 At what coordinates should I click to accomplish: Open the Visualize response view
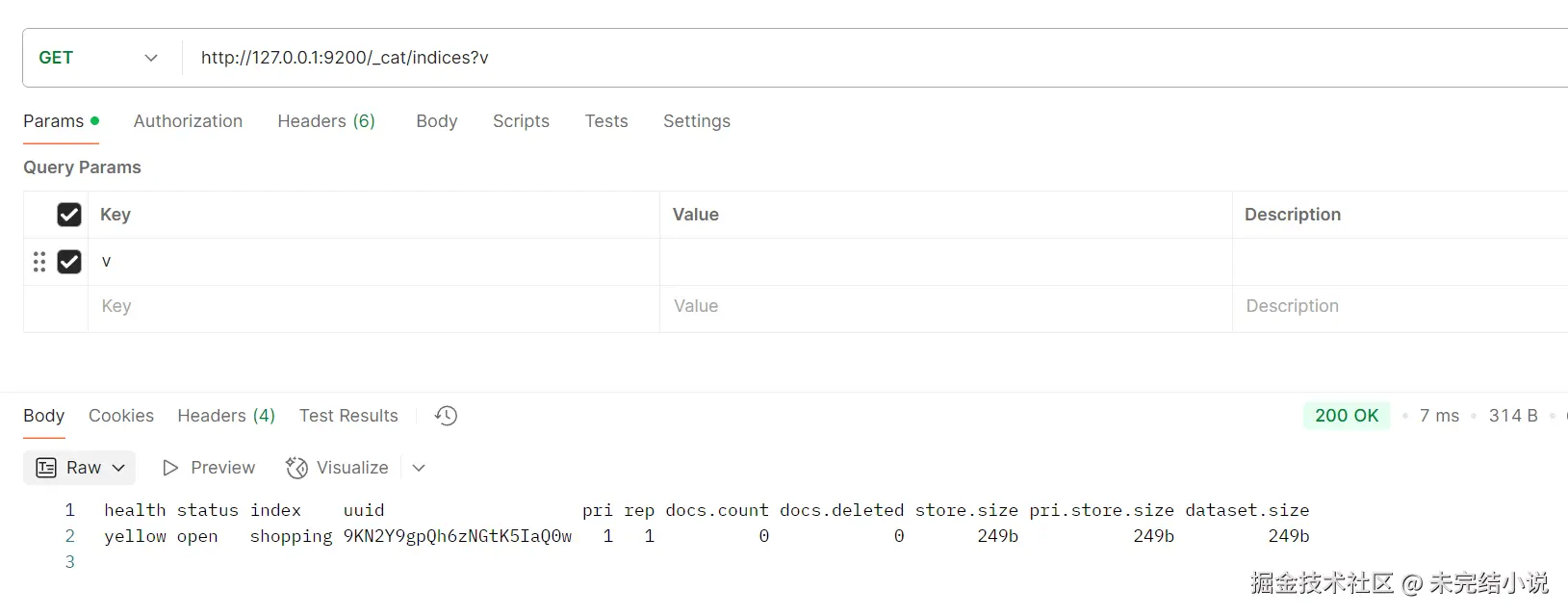coord(338,468)
